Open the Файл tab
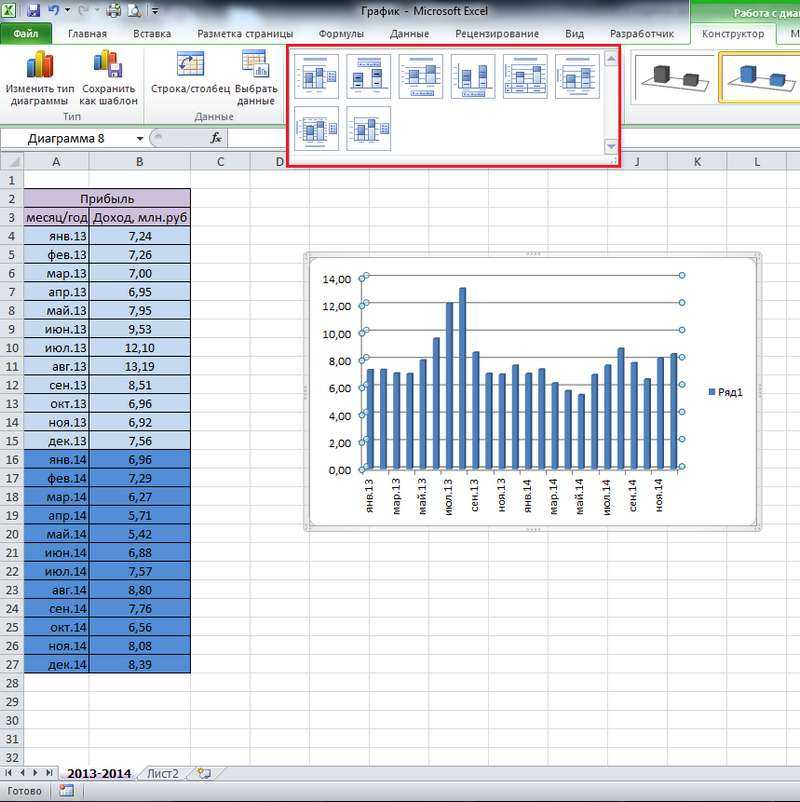800x802 pixels. tap(26, 34)
